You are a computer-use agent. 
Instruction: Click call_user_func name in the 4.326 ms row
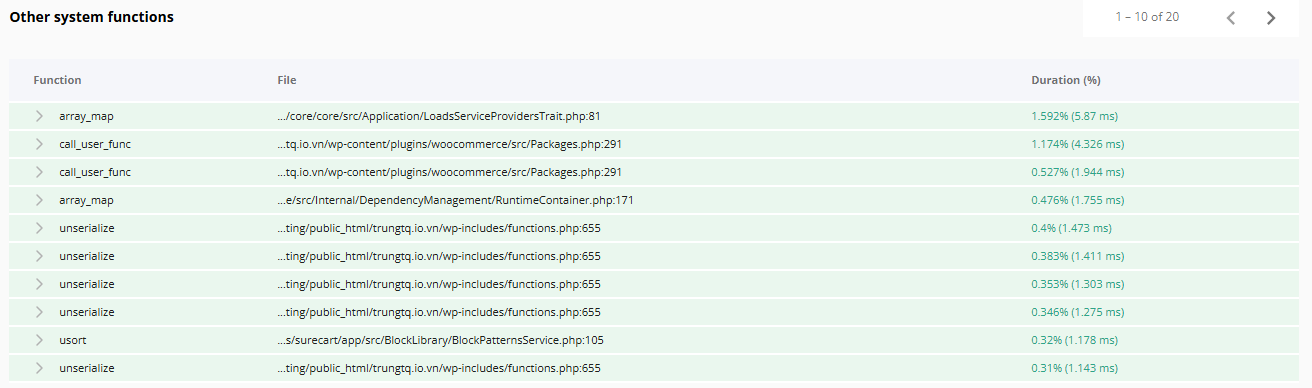click(95, 144)
